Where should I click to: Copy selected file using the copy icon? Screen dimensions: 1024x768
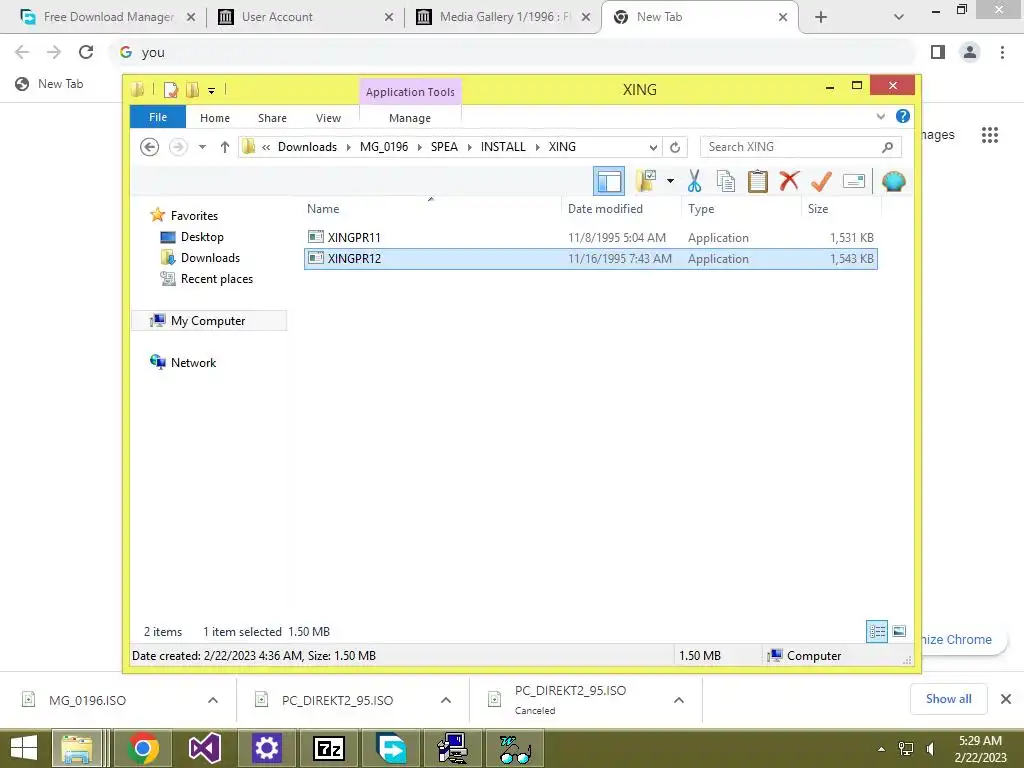(726, 181)
